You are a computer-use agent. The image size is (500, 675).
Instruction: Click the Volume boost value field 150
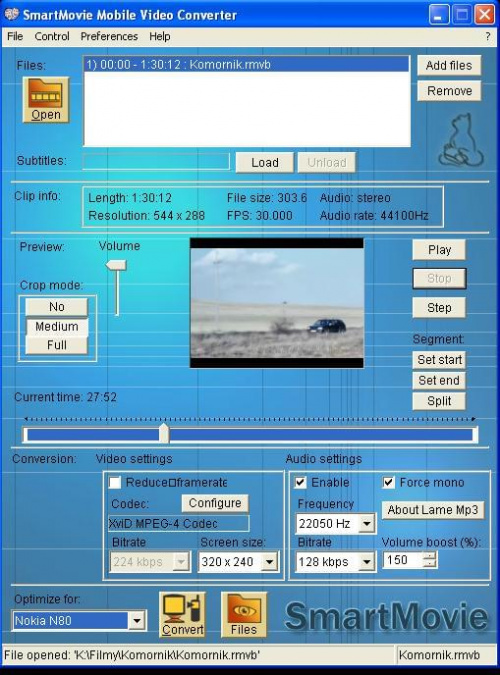[x=403, y=560]
